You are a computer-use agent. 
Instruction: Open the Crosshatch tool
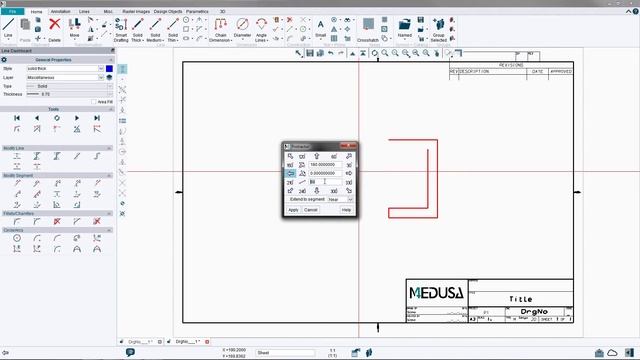(x=368, y=29)
